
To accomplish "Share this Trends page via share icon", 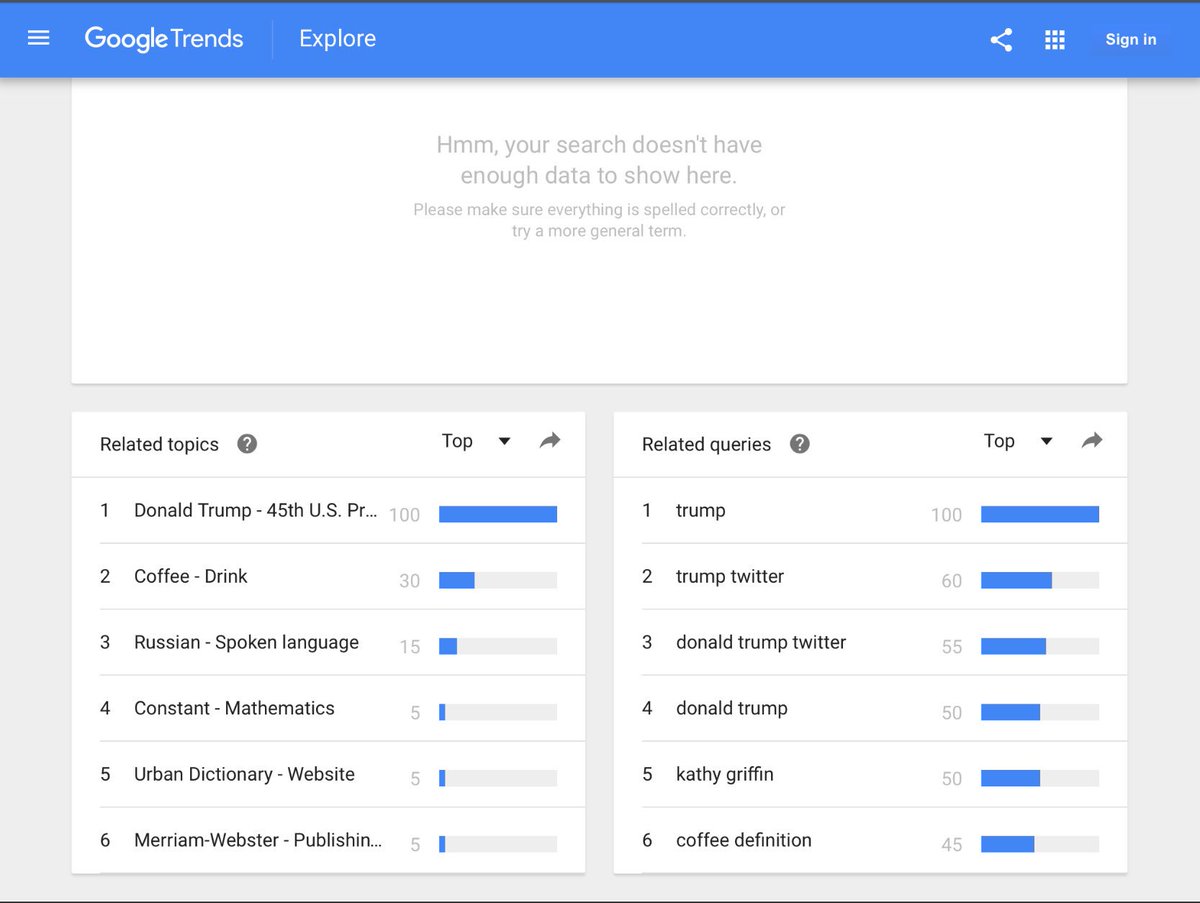I will (x=1001, y=40).
